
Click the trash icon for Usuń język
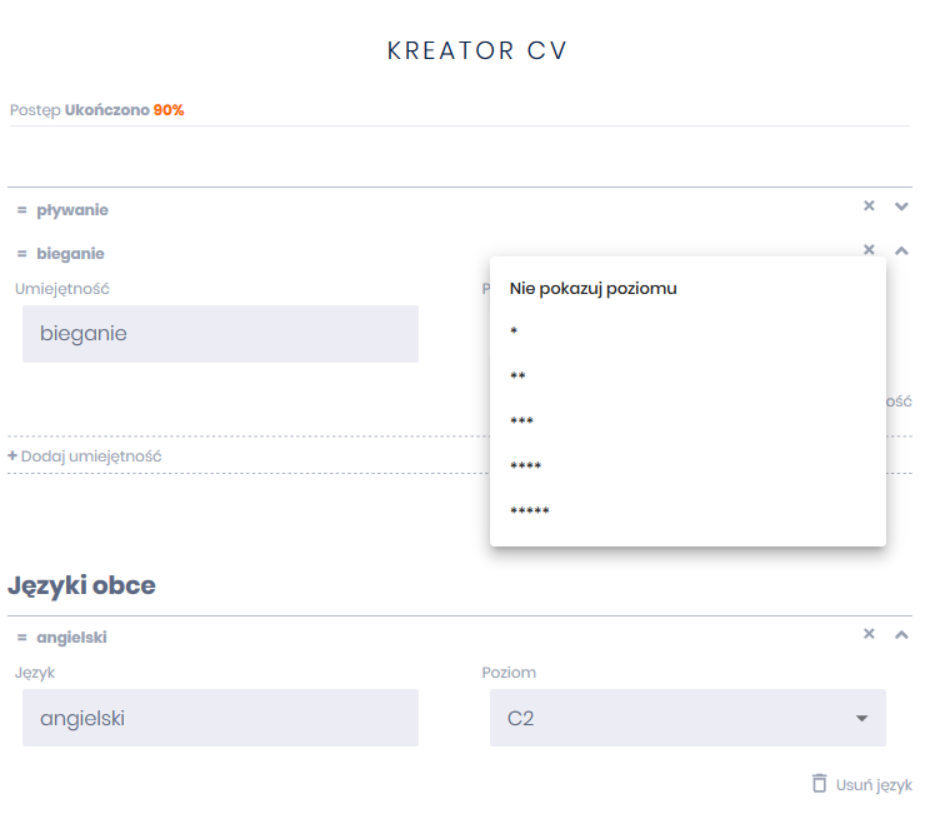tap(819, 784)
